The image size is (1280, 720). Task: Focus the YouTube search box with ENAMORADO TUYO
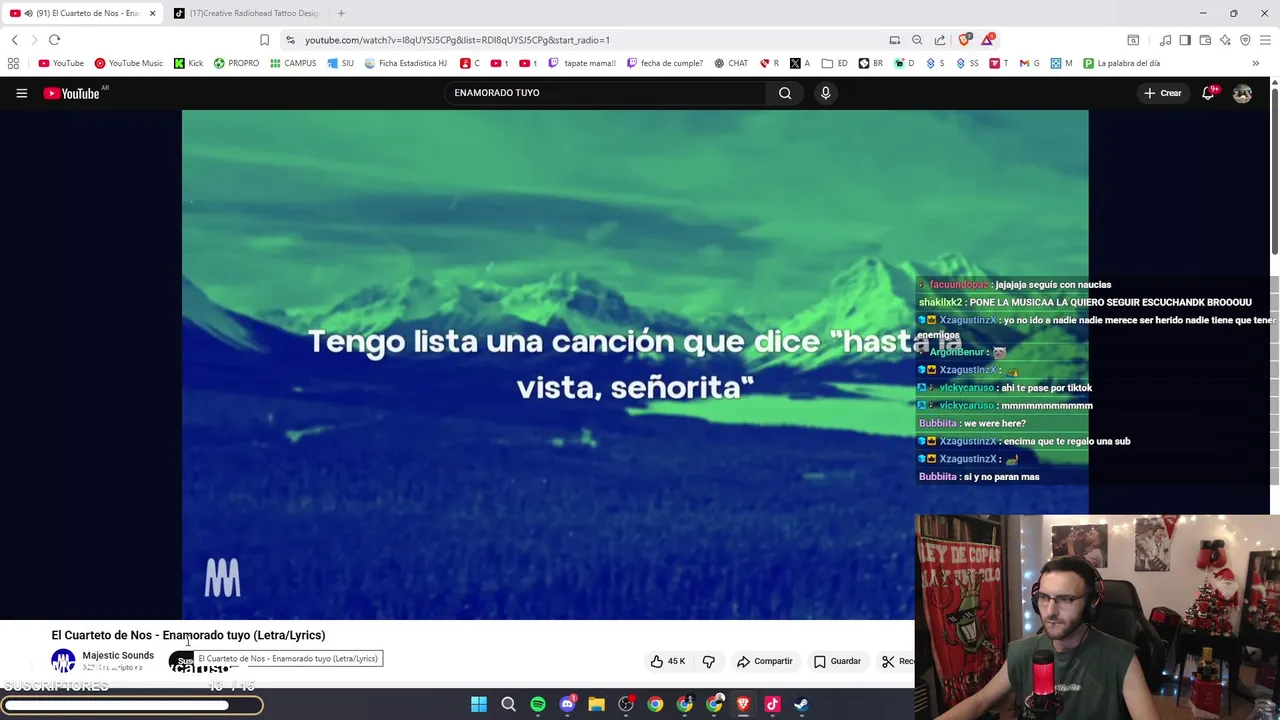(x=605, y=93)
